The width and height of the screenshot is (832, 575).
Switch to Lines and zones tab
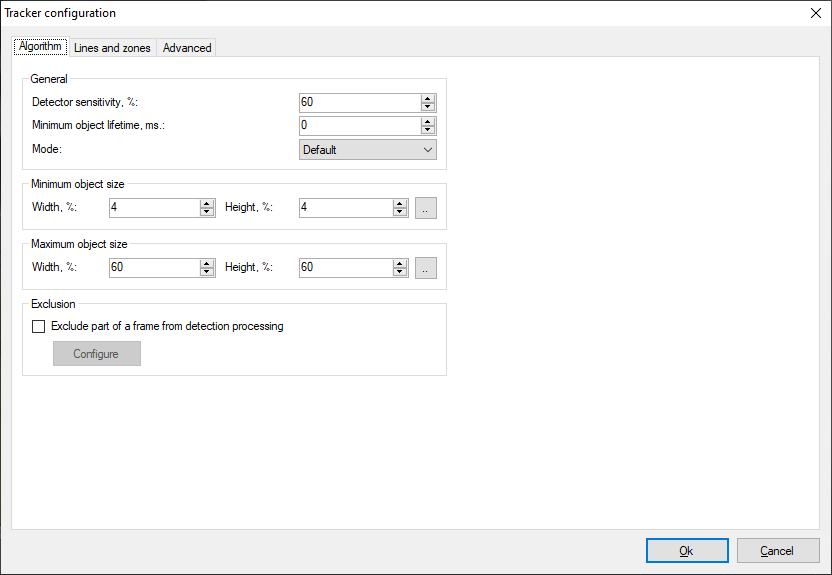point(112,48)
